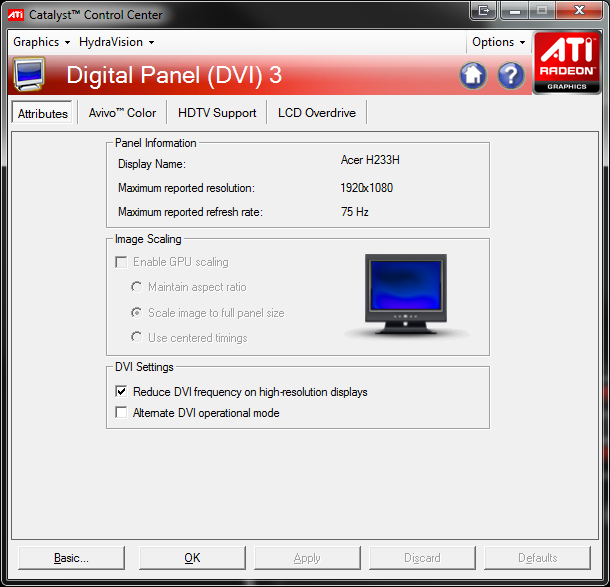This screenshot has height=587, width=610.
Task: Open the Options dropdown menu
Action: (x=498, y=42)
